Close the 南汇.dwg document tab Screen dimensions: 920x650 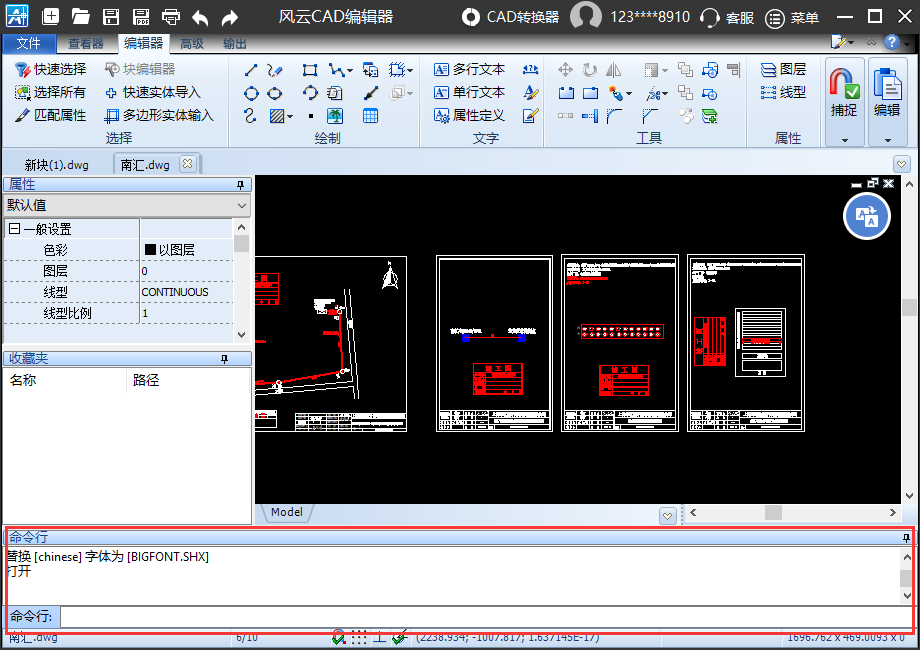coord(187,164)
